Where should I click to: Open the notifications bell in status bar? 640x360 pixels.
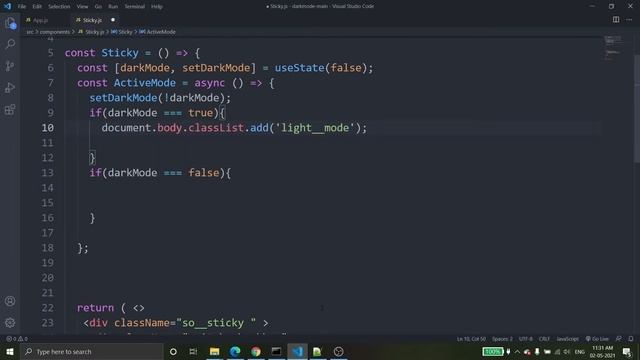pos(631,339)
